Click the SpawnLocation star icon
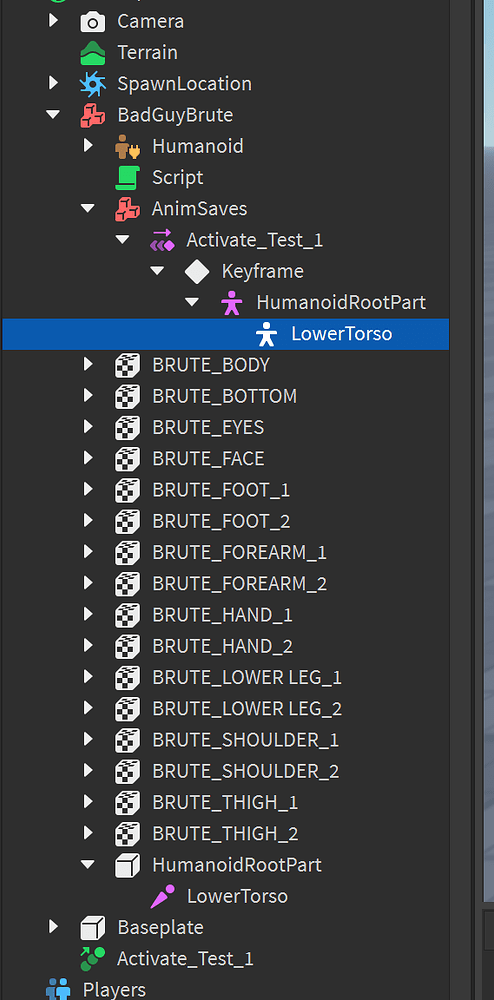The height and width of the screenshot is (1000, 494). tap(93, 84)
